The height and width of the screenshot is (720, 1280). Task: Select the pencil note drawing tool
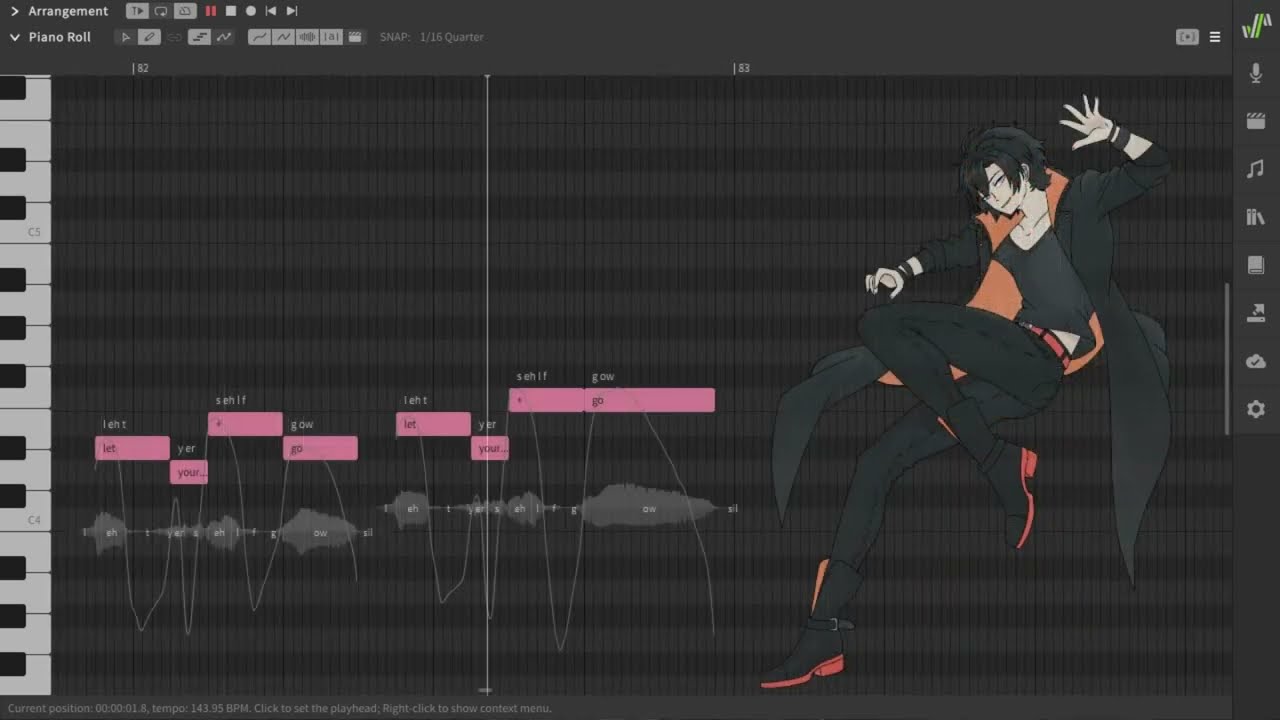pos(149,37)
